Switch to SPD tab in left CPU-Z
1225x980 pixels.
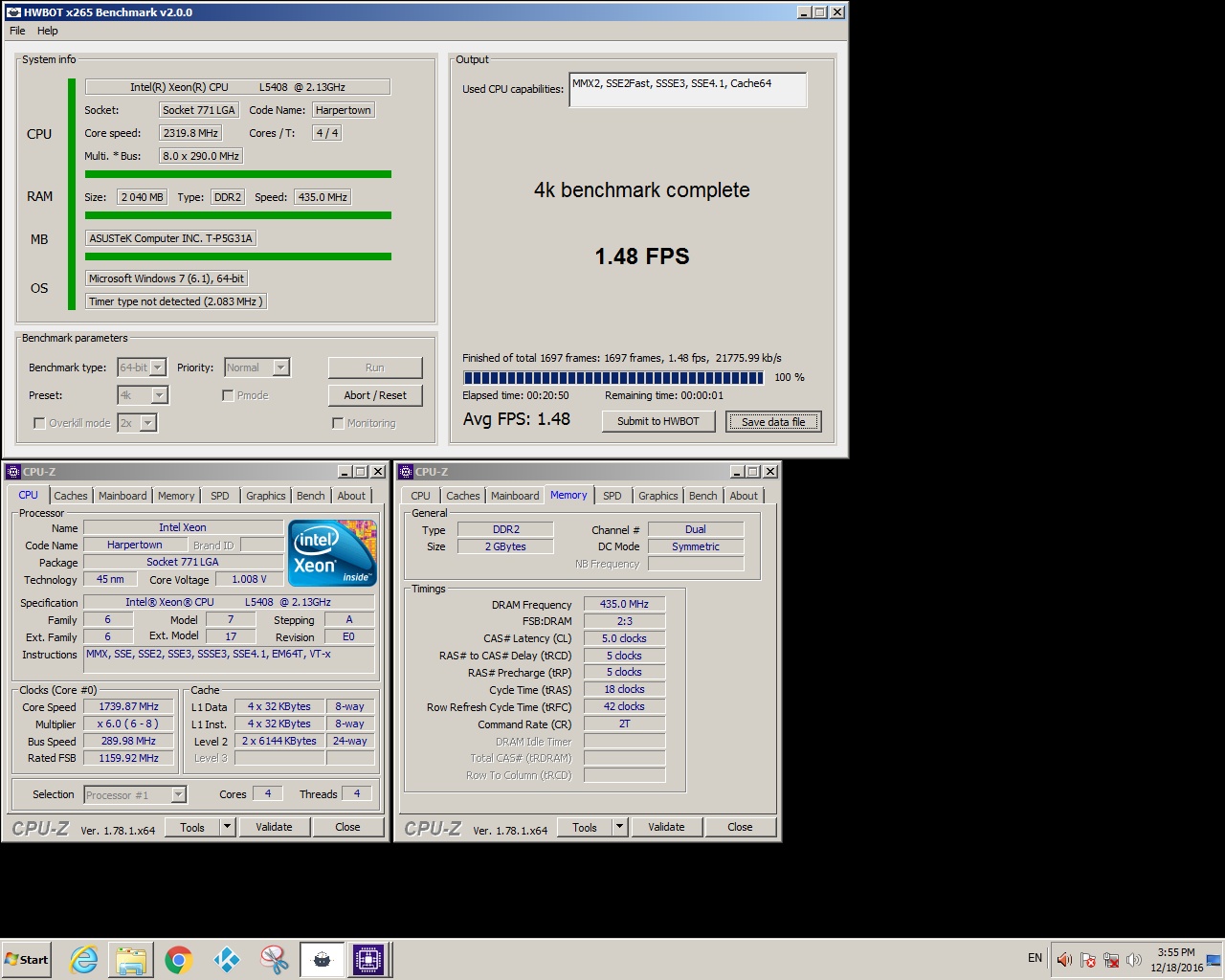point(220,496)
